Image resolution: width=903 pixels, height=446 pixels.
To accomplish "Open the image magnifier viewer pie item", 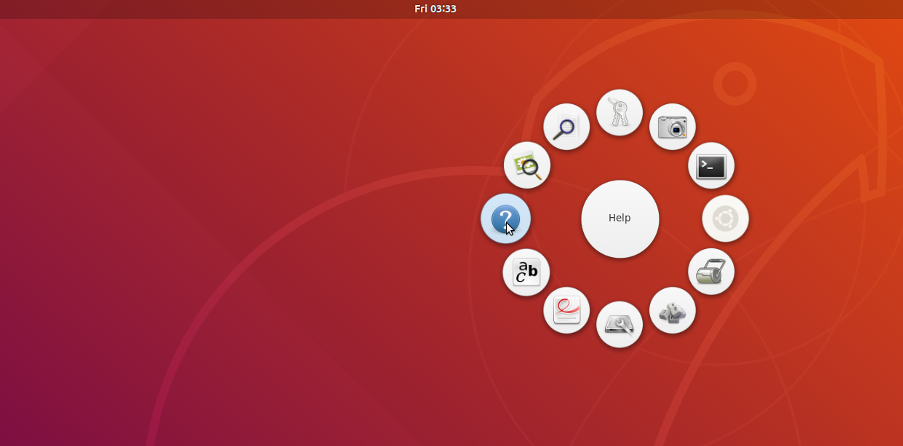I will [x=527, y=166].
